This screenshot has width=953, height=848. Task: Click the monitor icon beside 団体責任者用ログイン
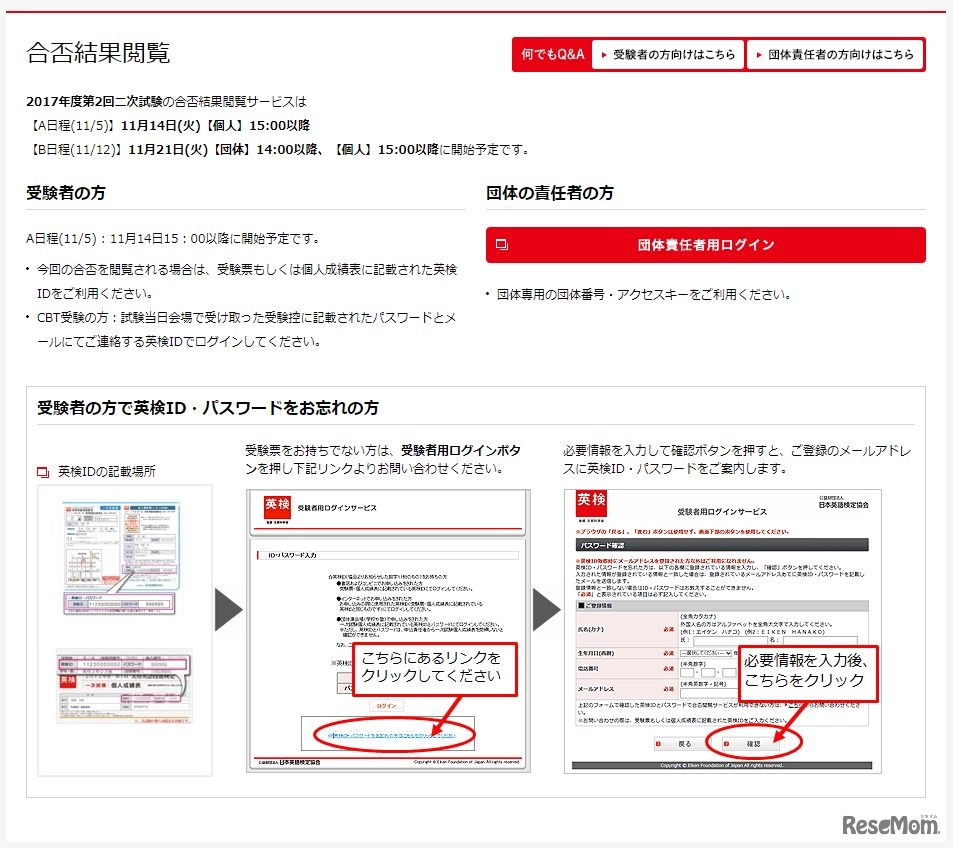502,244
